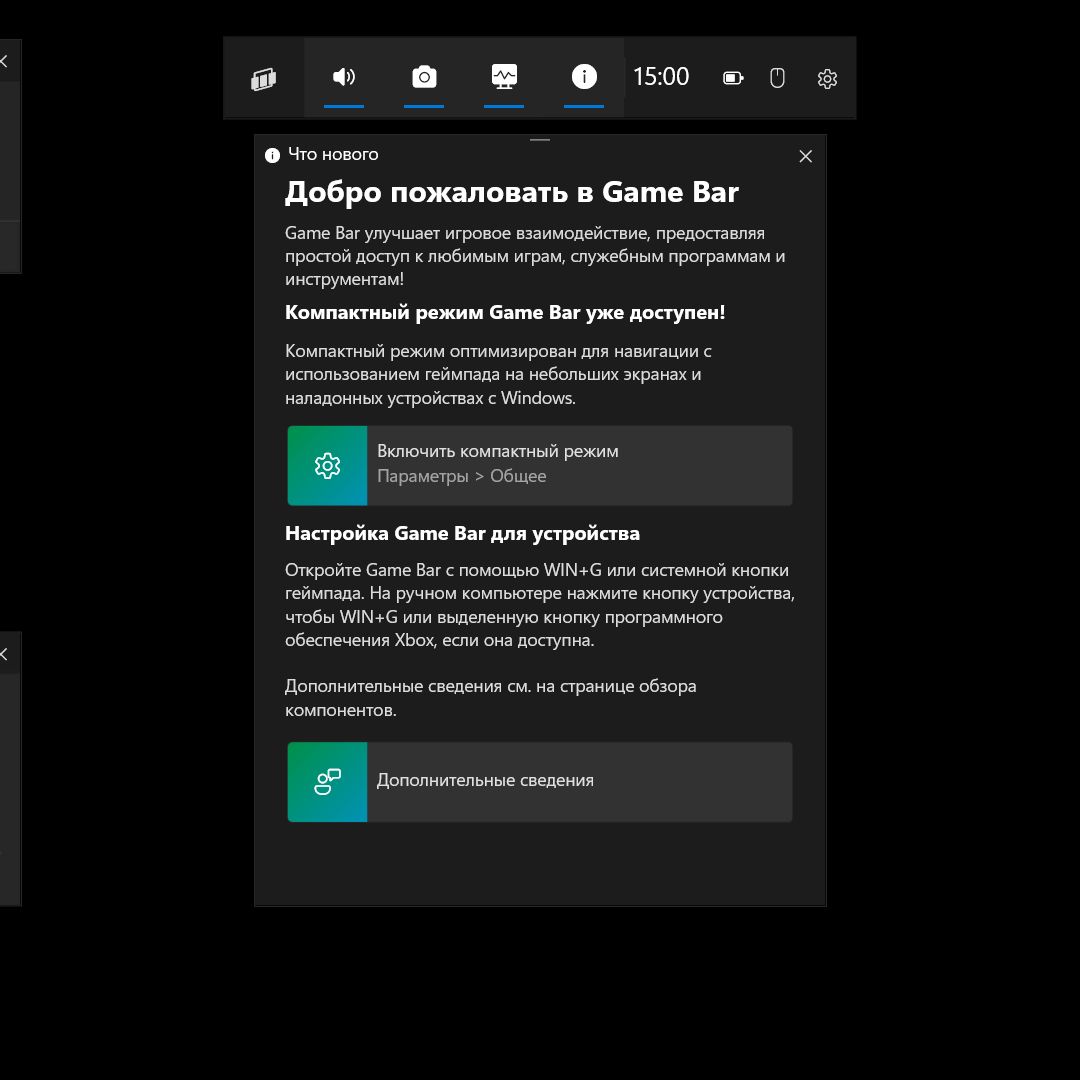Click Компактный режим Game Bar уже доступен! heading
This screenshot has width=1080, height=1080.
(505, 313)
